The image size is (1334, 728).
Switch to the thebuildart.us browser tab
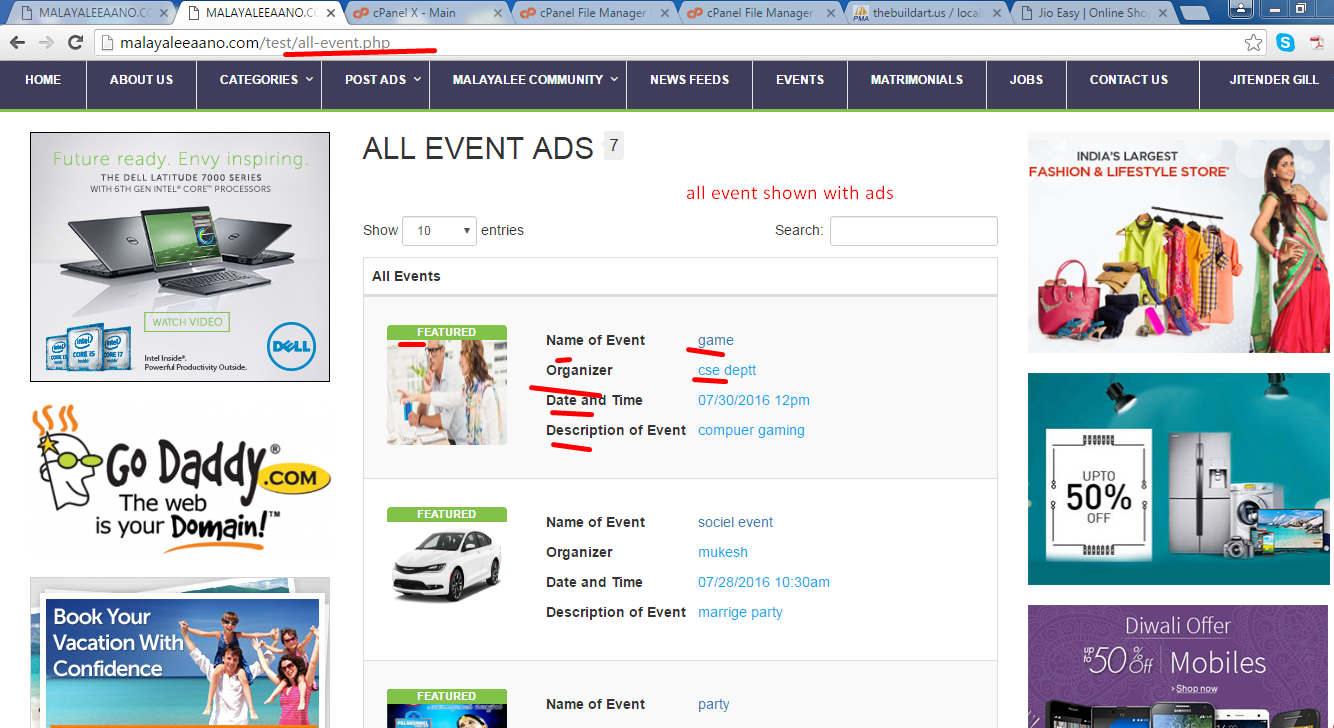coord(926,13)
